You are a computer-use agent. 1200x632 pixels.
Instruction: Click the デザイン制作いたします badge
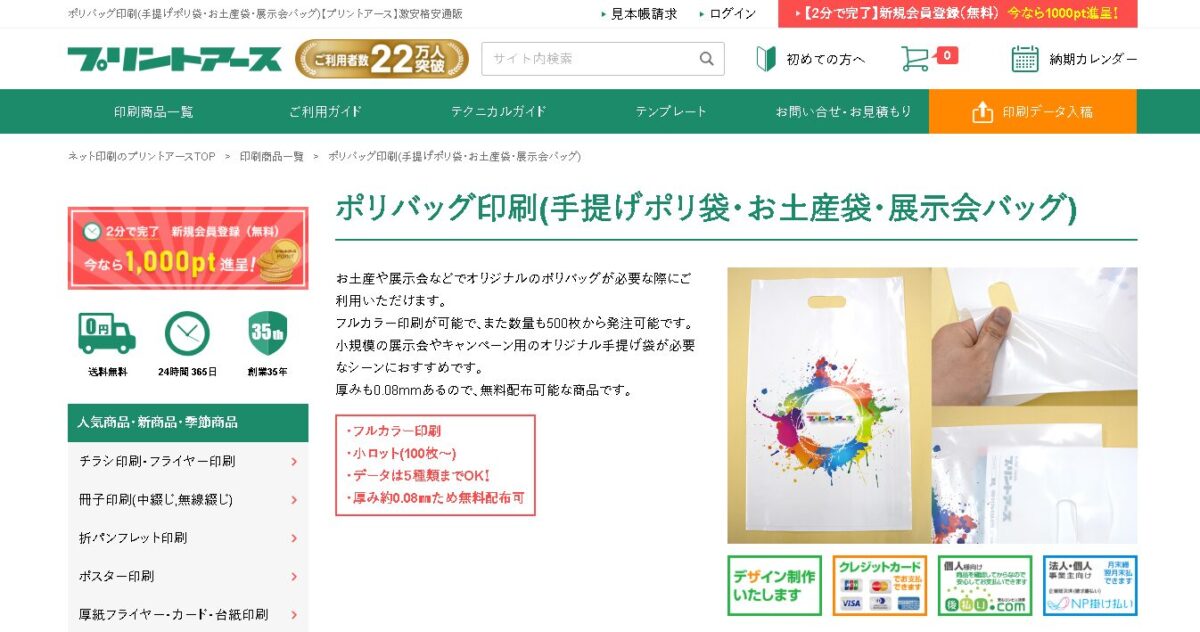coord(774,586)
